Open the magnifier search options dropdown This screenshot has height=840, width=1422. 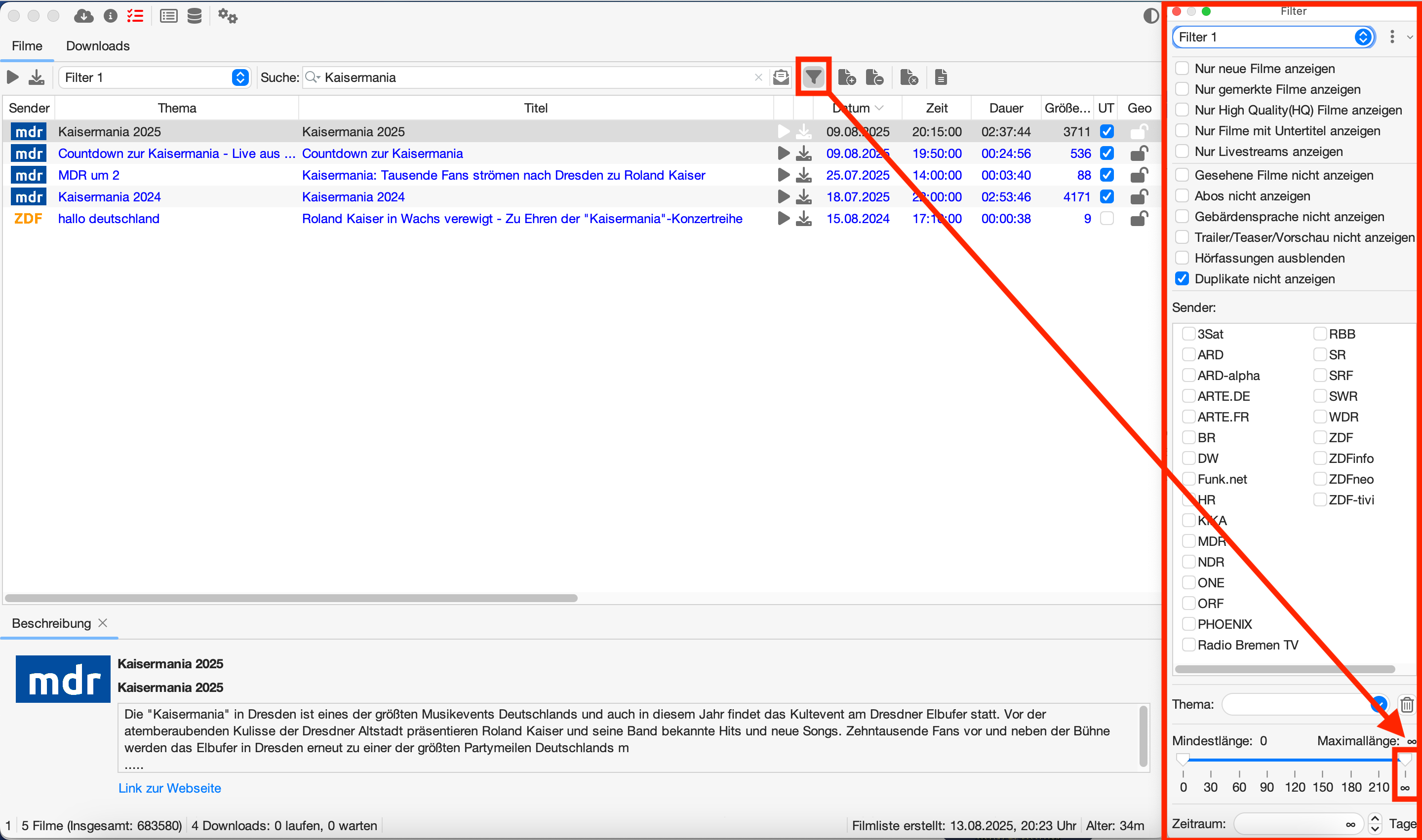coord(313,77)
